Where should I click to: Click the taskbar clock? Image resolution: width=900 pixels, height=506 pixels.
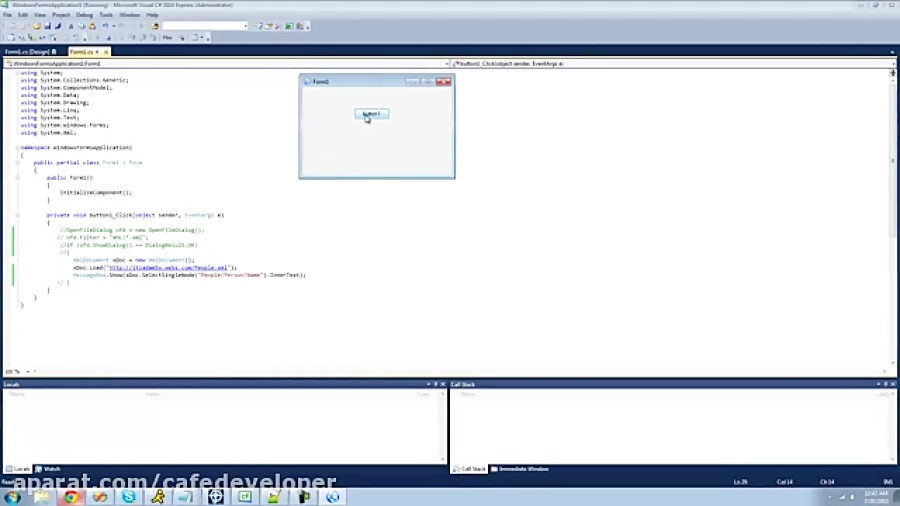876,497
